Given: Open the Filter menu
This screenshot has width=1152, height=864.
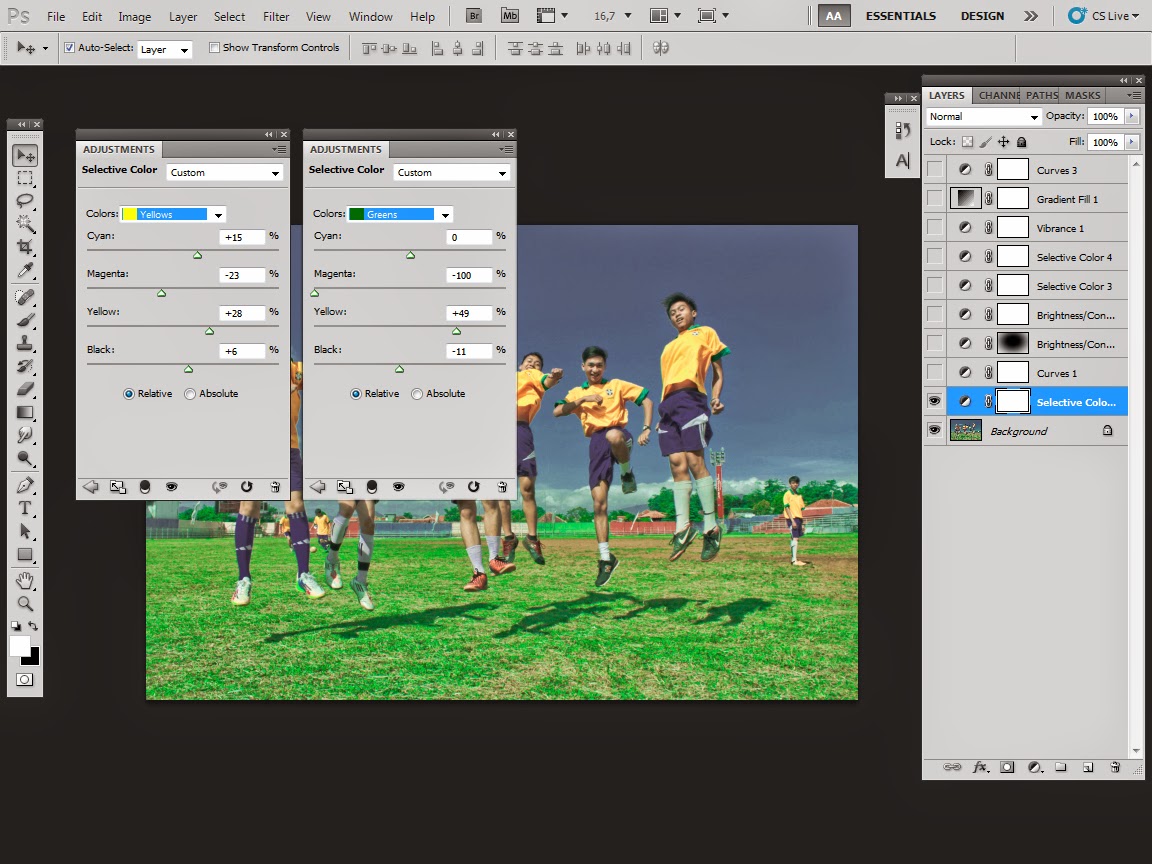Looking at the screenshot, I should tap(276, 16).
